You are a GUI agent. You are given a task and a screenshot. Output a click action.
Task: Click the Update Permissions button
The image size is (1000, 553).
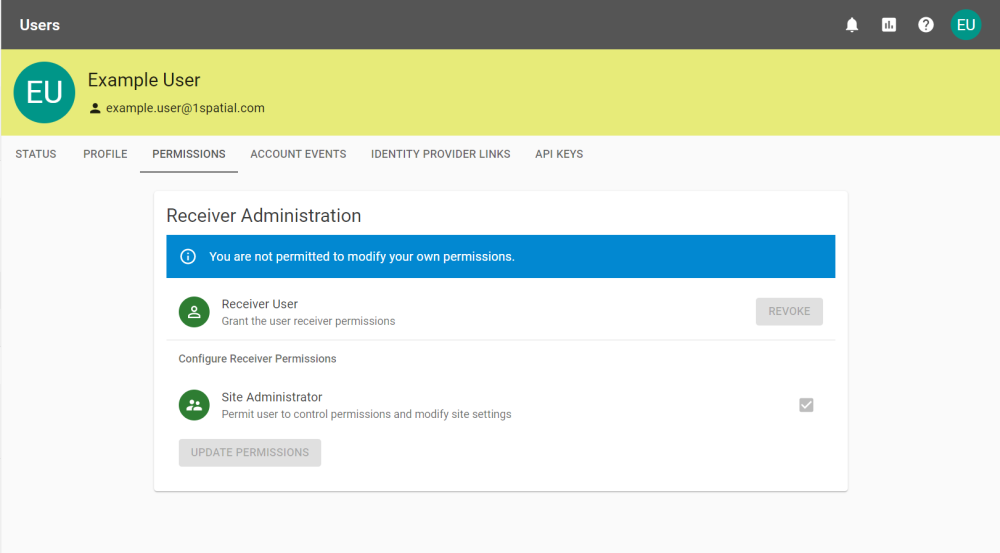249,452
